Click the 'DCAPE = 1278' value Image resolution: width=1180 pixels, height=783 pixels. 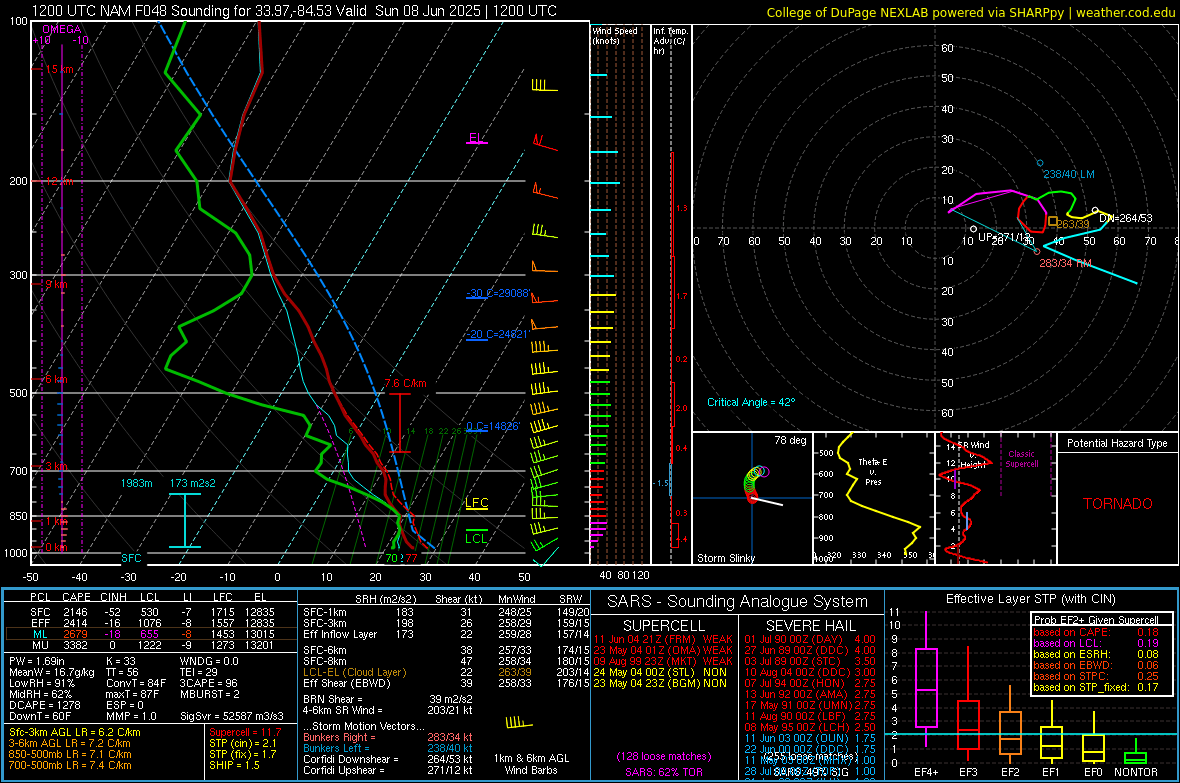(44, 705)
